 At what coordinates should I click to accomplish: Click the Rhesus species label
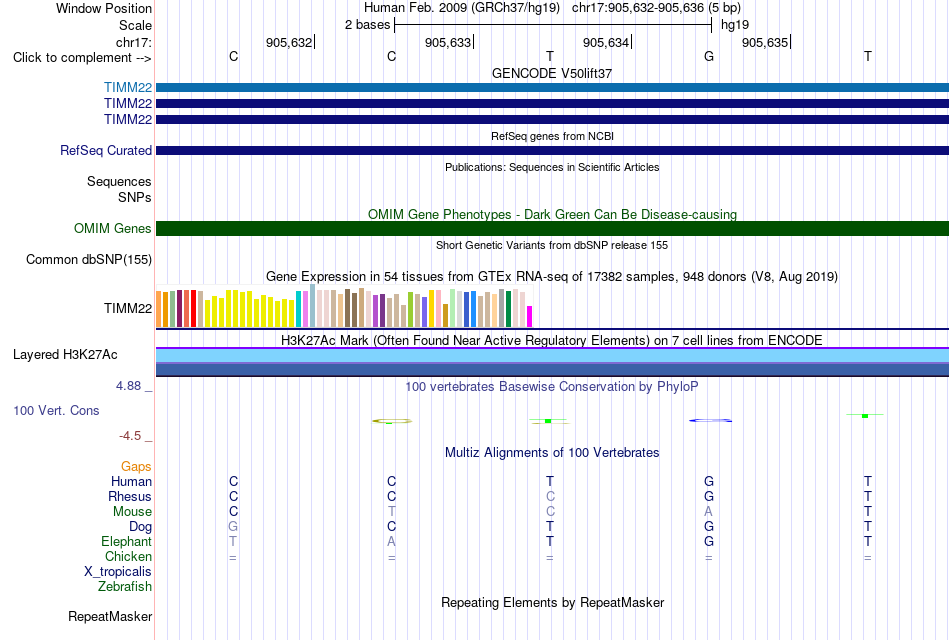pyautogui.click(x=130, y=497)
